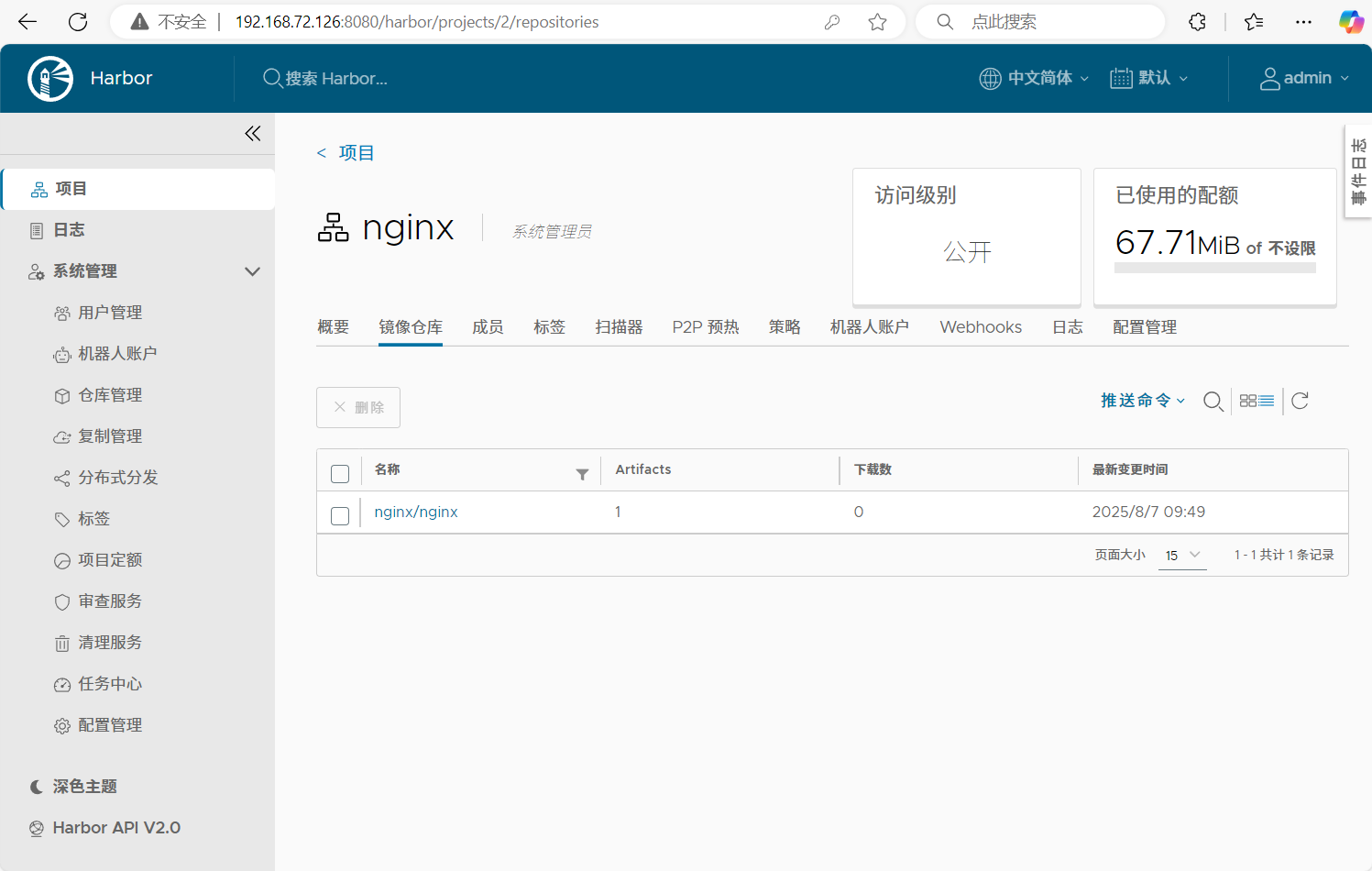The width and height of the screenshot is (1372, 871).
Task: Open browser more options ellipsis
Action: click(x=1303, y=22)
